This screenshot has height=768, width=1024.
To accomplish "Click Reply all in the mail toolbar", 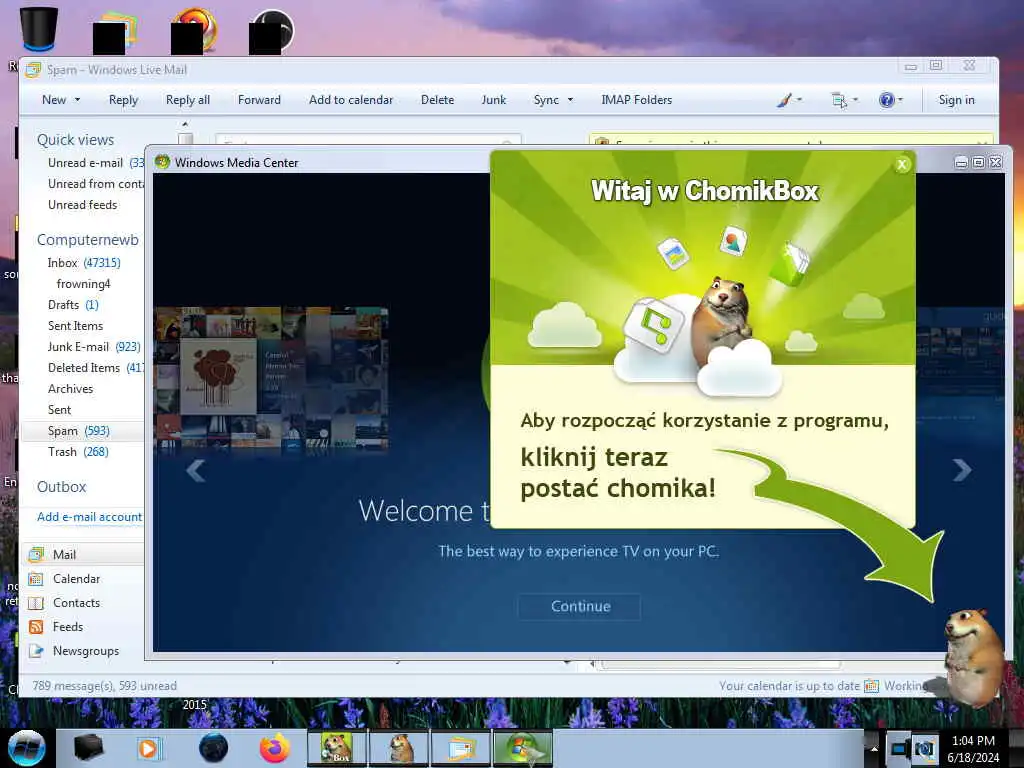I will pos(187,100).
